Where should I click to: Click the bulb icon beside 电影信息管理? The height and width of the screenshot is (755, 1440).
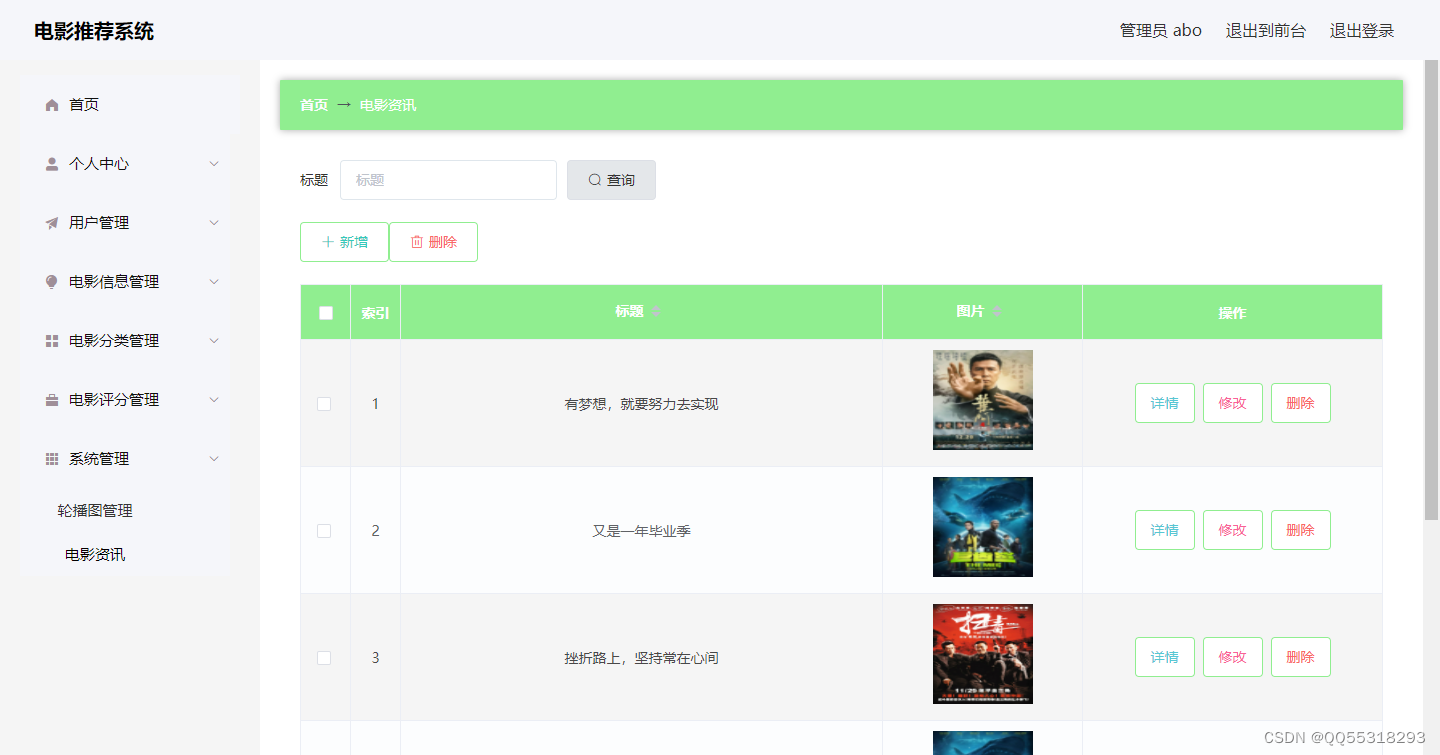52,282
